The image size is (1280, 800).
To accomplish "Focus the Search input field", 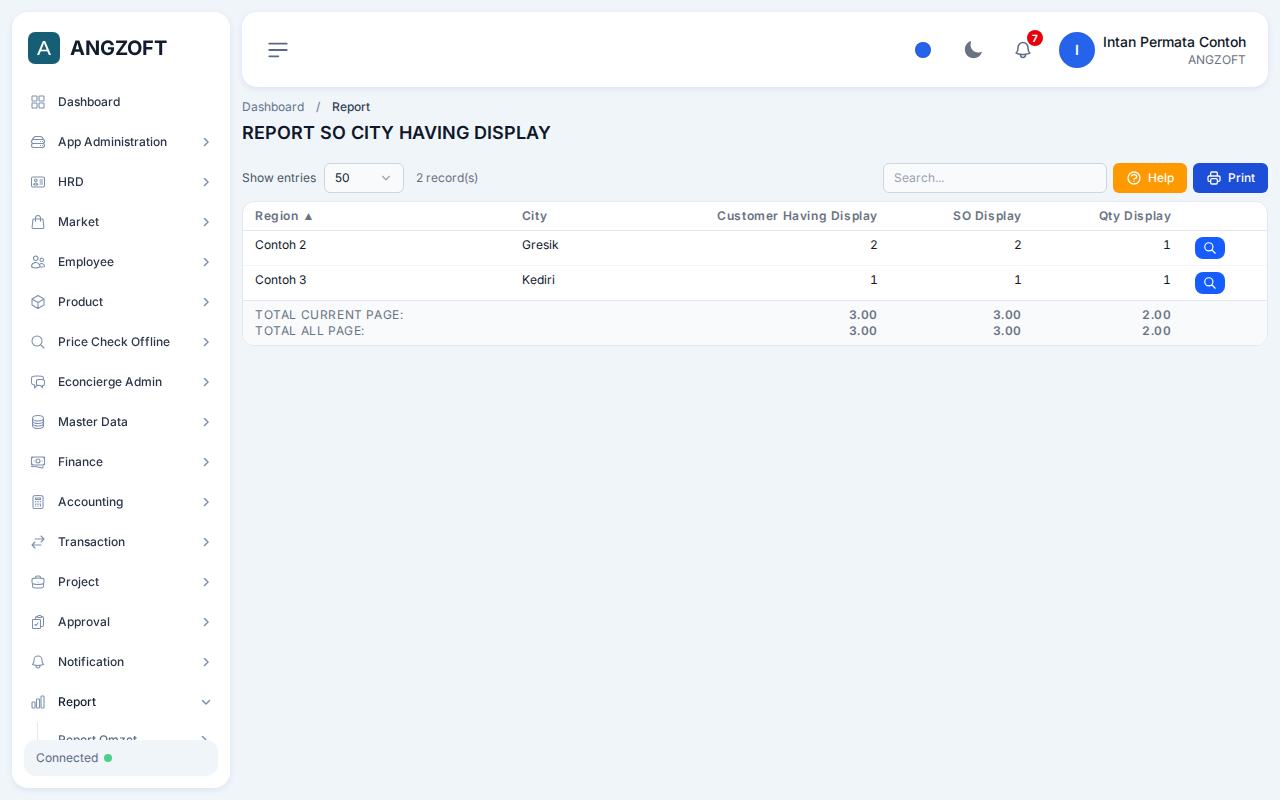I will pyautogui.click(x=995, y=178).
